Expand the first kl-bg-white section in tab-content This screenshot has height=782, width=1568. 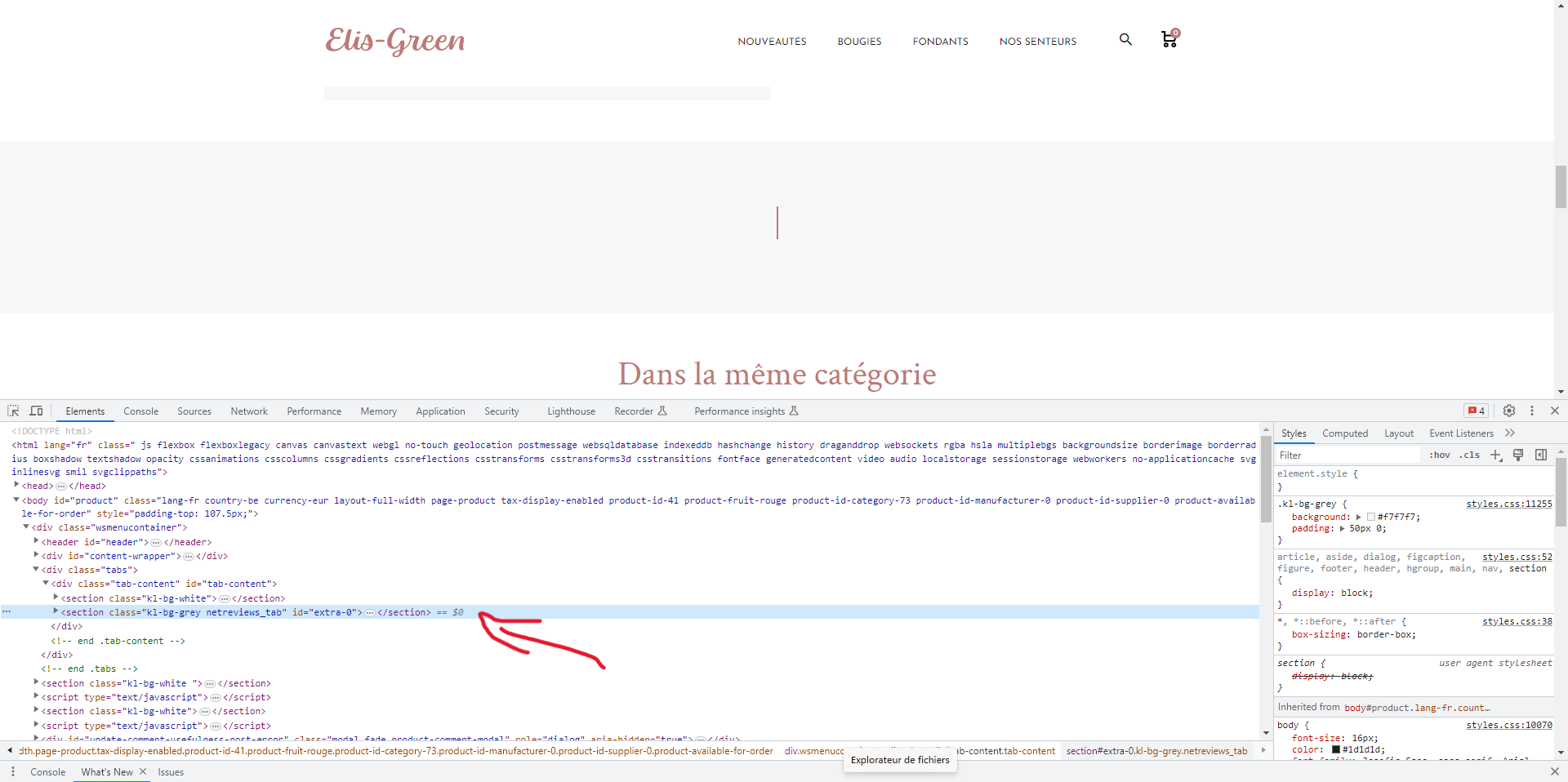pyautogui.click(x=56, y=598)
